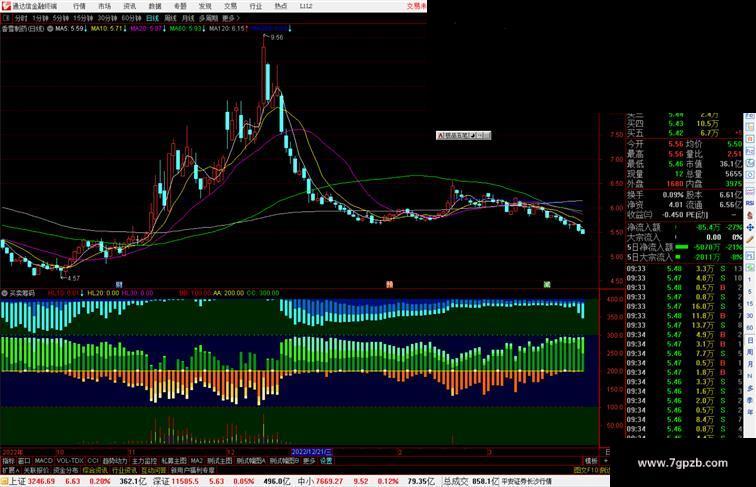Image resolution: width=756 pixels, height=487 pixels.
Task: Open the 交易 menu
Action: click(230, 6)
